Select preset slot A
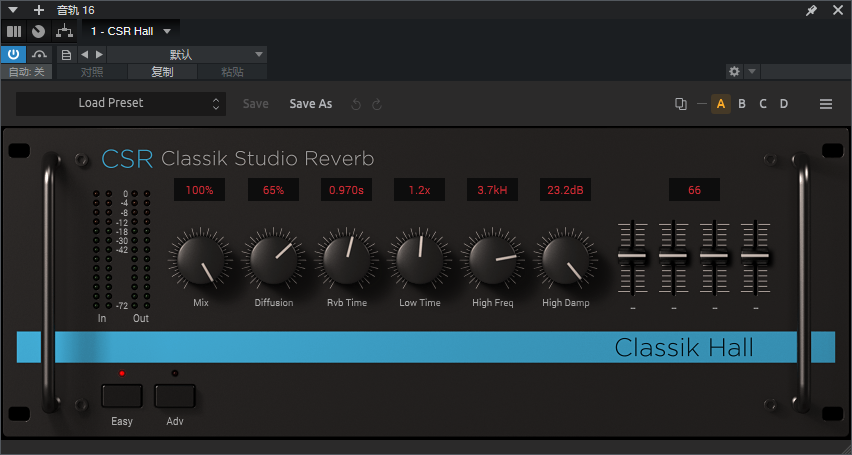Viewport: 852px width, 455px height. pos(721,104)
